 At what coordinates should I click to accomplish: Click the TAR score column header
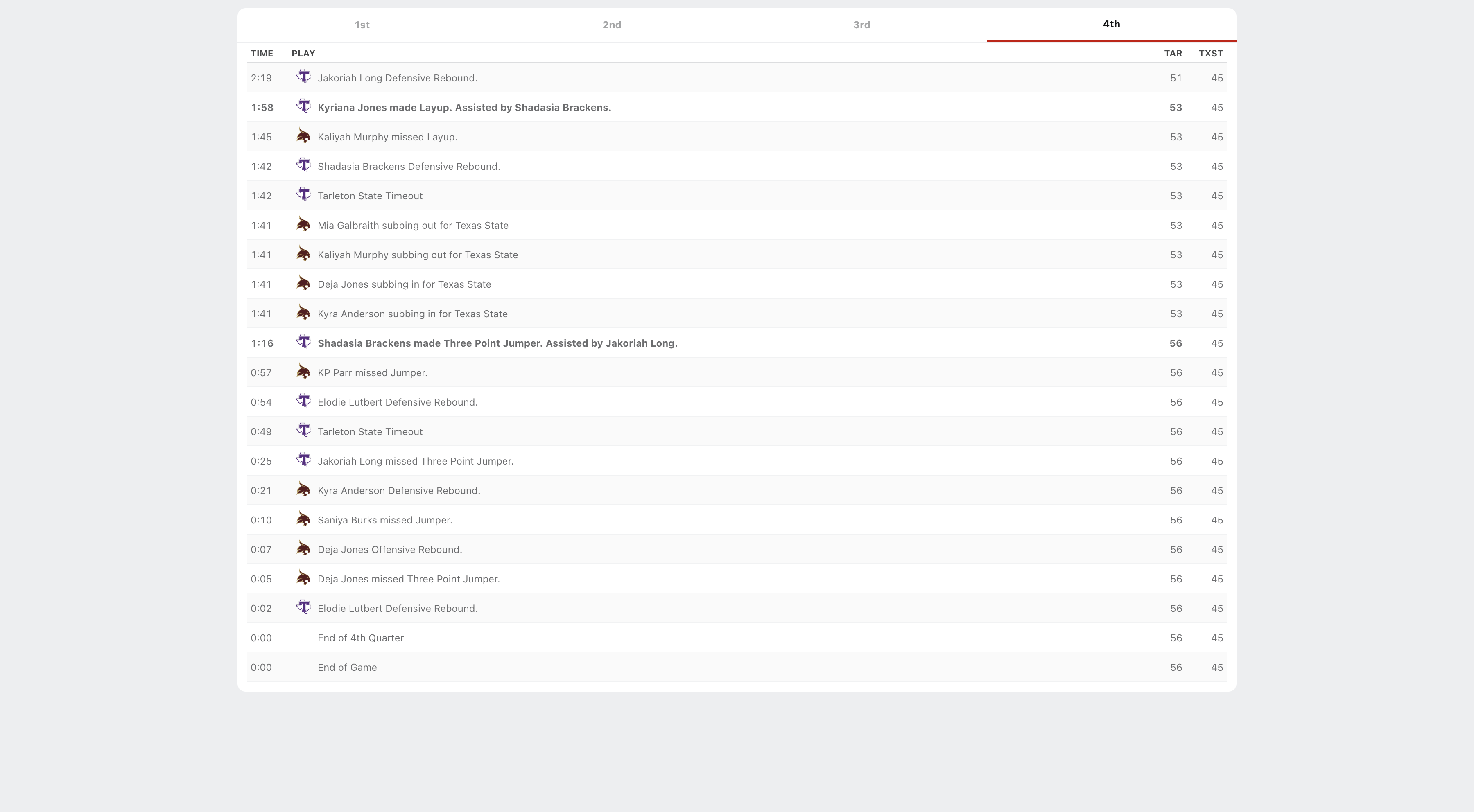tap(1173, 53)
